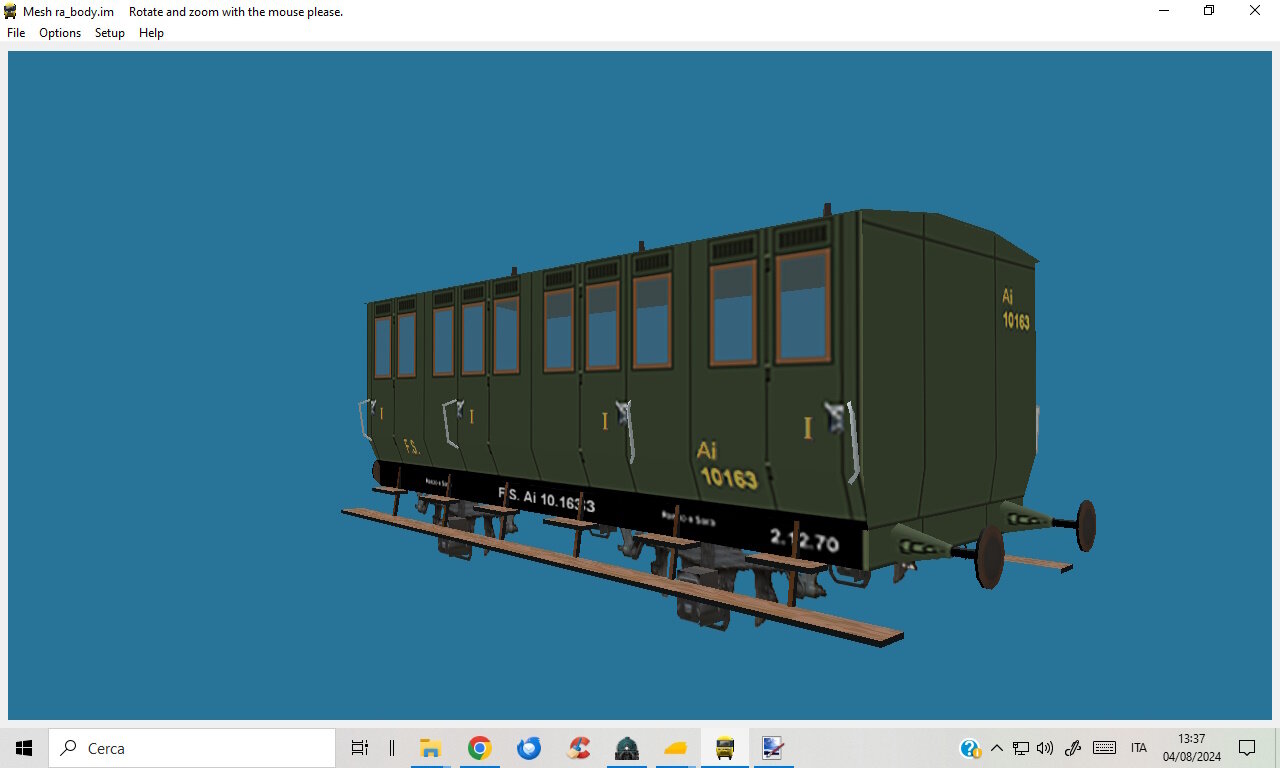Open the touch keyboard tray icon
This screenshot has width=1280, height=768.
(1104, 748)
